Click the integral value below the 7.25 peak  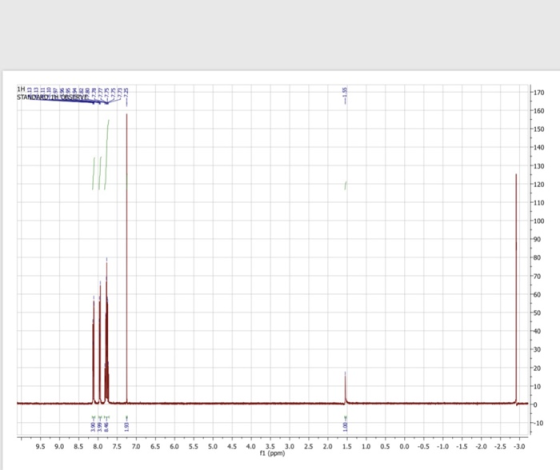pos(126,426)
